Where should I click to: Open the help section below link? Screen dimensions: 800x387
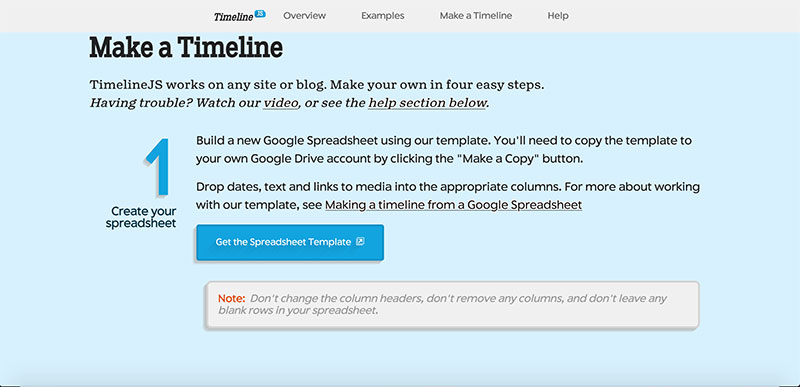(427, 103)
